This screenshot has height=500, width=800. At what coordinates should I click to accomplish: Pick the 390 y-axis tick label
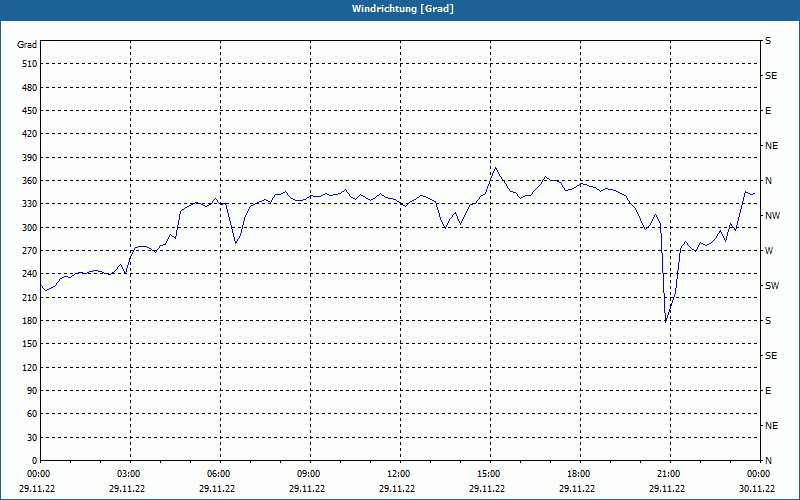click(30, 158)
